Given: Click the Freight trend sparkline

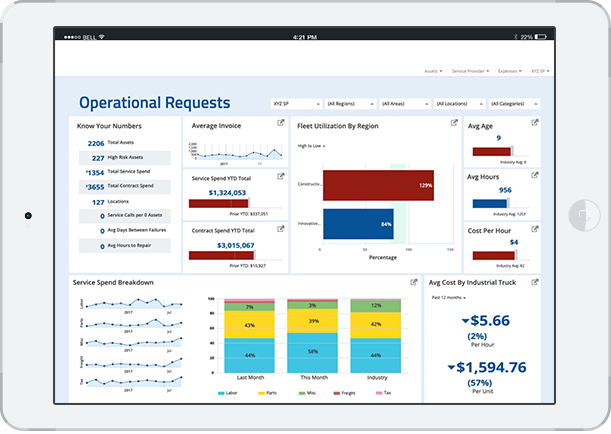Looking at the screenshot, I should click(x=133, y=363).
